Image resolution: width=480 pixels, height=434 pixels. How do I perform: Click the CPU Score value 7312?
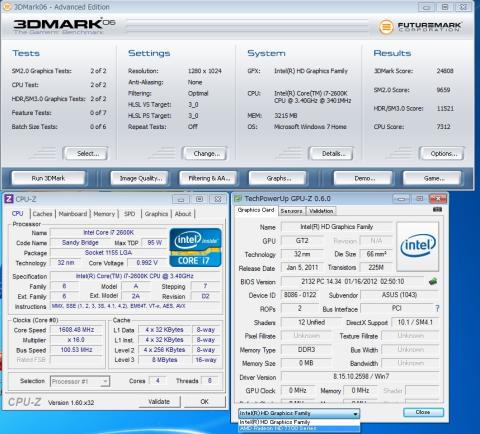pos(443,127)
